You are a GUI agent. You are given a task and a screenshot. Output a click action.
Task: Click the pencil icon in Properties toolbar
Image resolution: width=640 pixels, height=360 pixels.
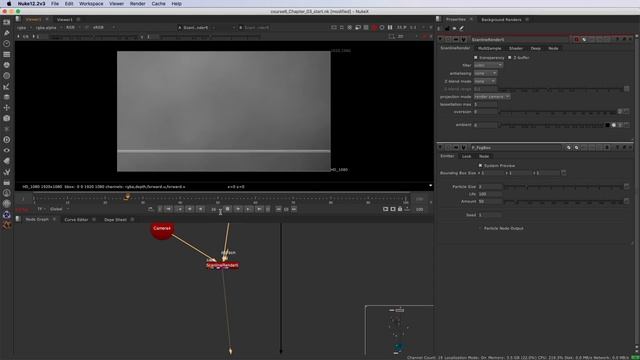click(462, 28)
